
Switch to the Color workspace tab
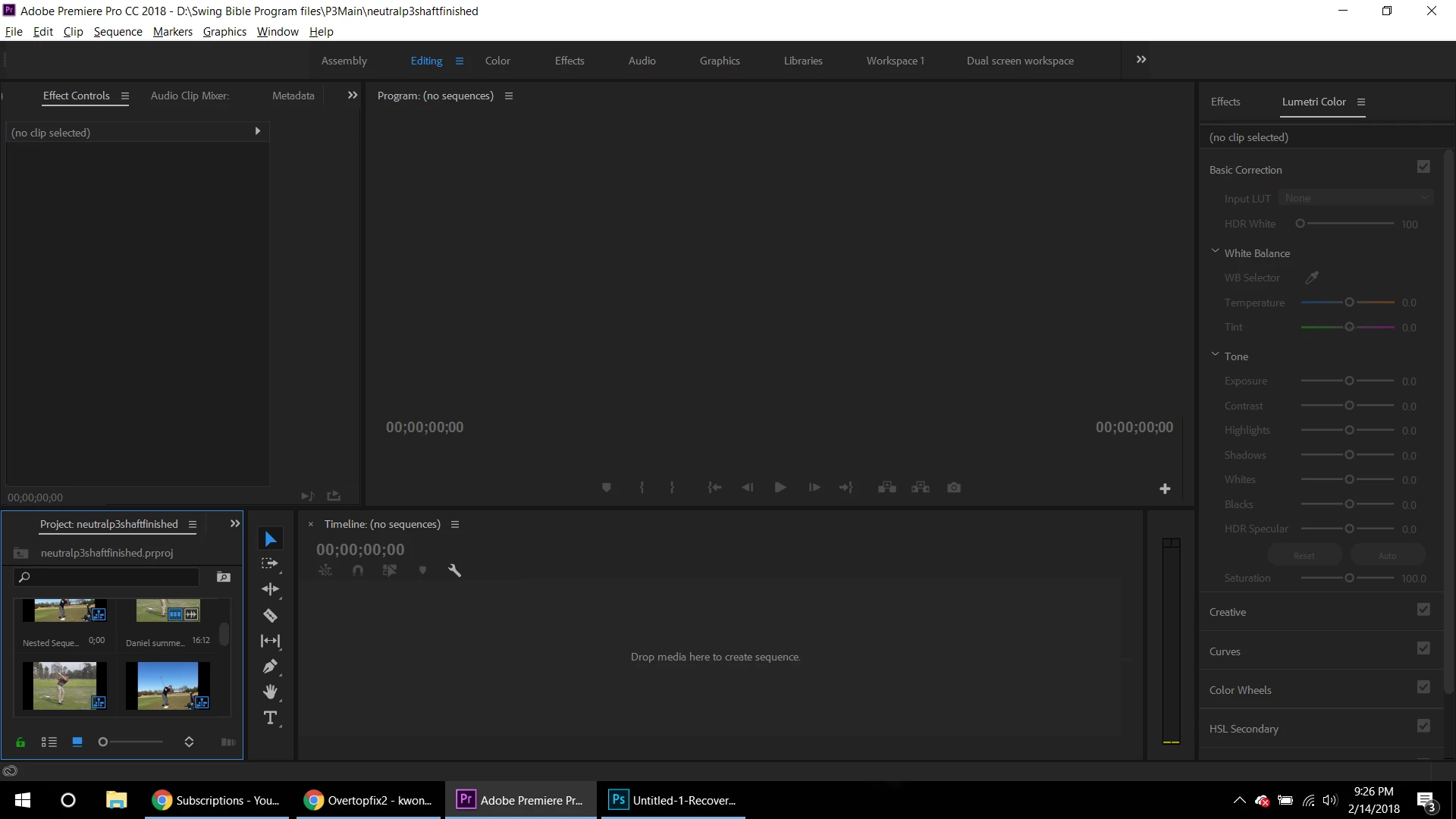(497, 61)
